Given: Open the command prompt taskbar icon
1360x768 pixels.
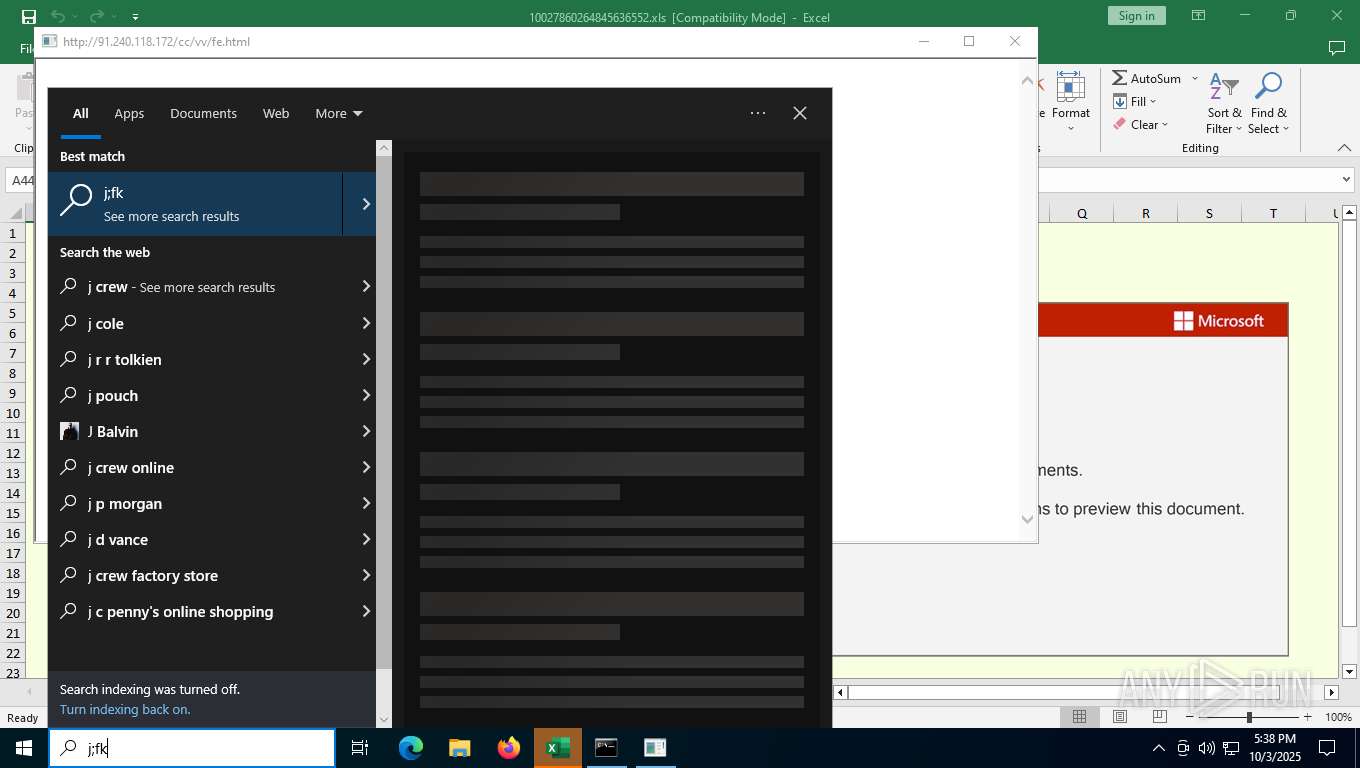Looking at the screenshot, I should click(606, 748).
